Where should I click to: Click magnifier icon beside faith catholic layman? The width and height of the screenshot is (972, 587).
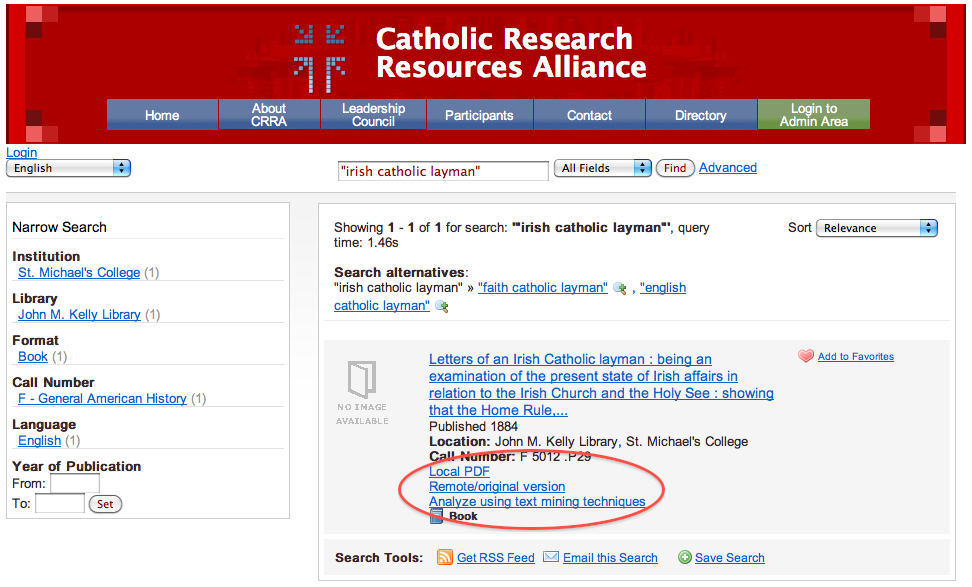pos(620,289)
